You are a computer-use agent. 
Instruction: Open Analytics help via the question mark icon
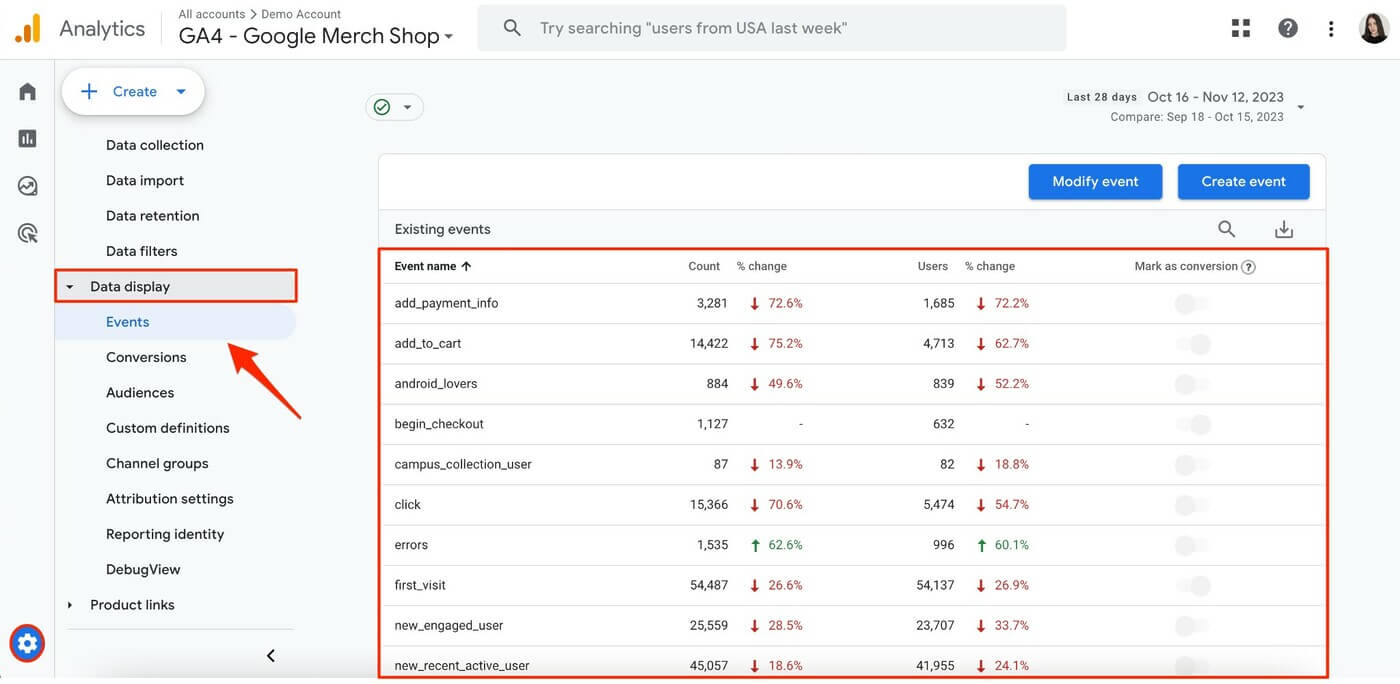(1288, 27)
